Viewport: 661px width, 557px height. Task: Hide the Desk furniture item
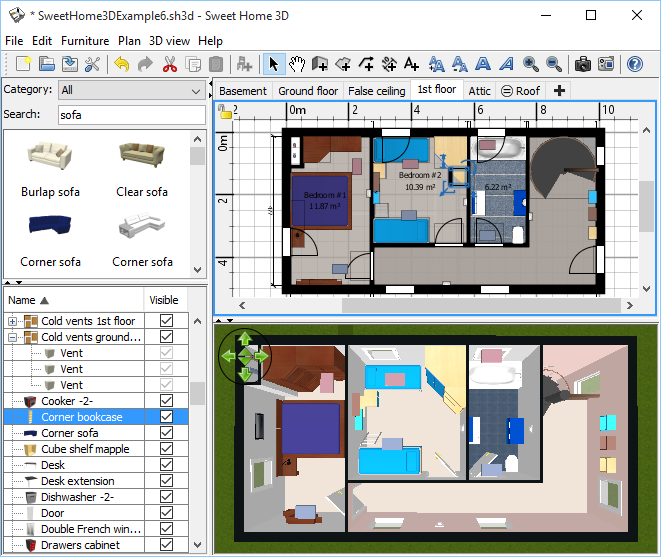(x=166, y=465)
